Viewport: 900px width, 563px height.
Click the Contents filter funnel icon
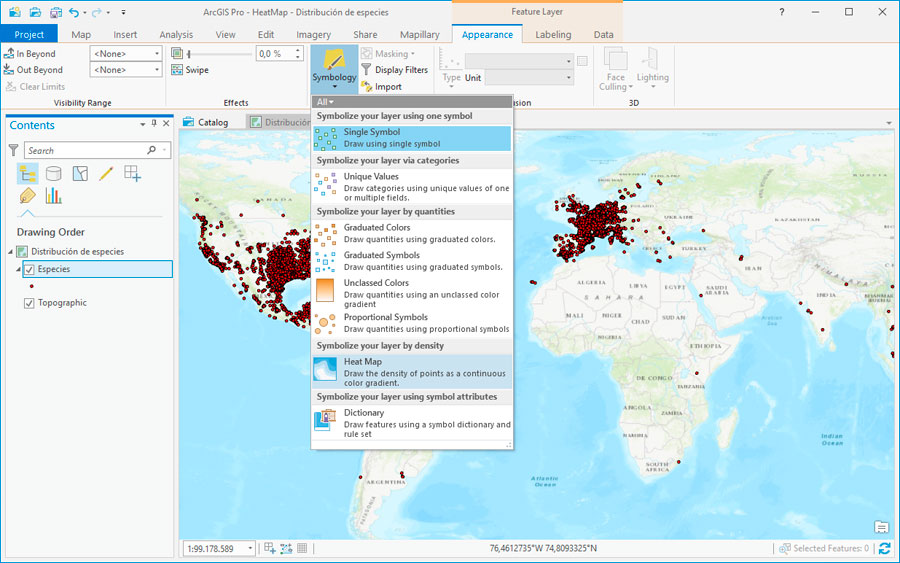[13, 150]
